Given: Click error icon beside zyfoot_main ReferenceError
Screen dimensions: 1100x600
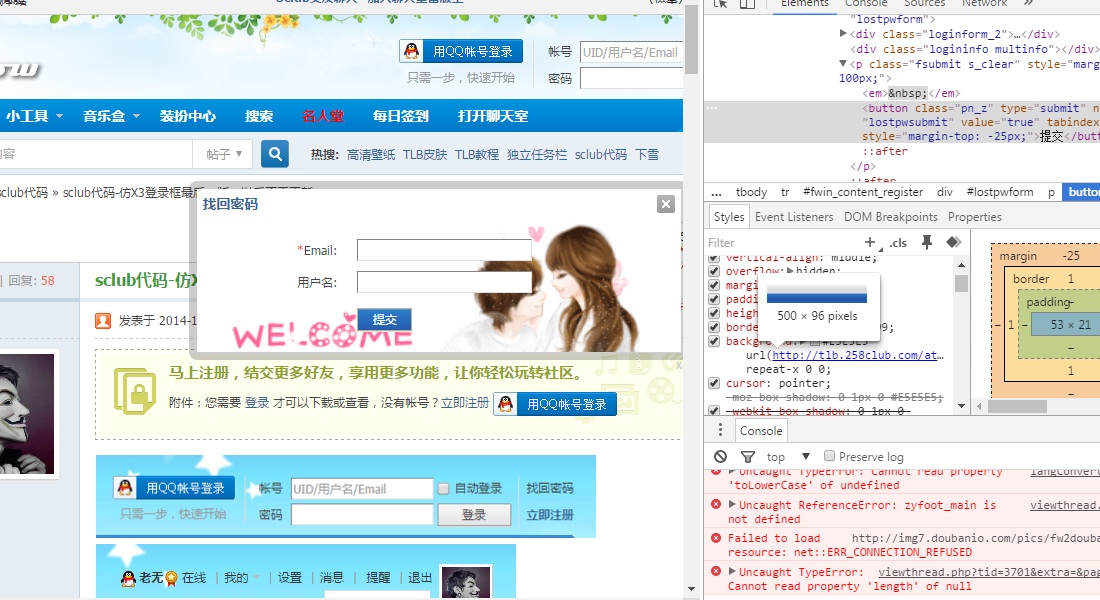Looking at the screenshot, I should [716, 505].
